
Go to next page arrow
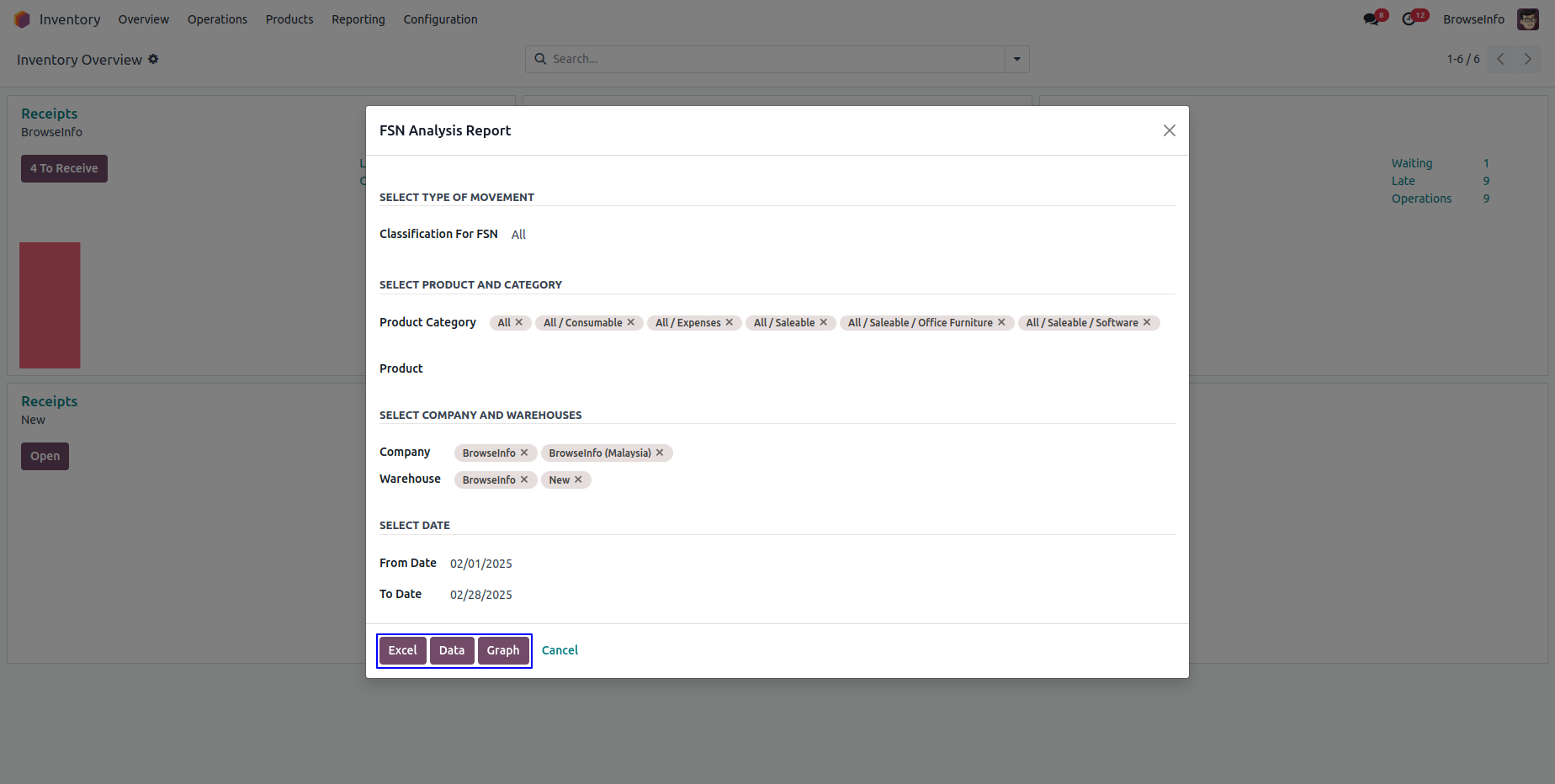1528,59
